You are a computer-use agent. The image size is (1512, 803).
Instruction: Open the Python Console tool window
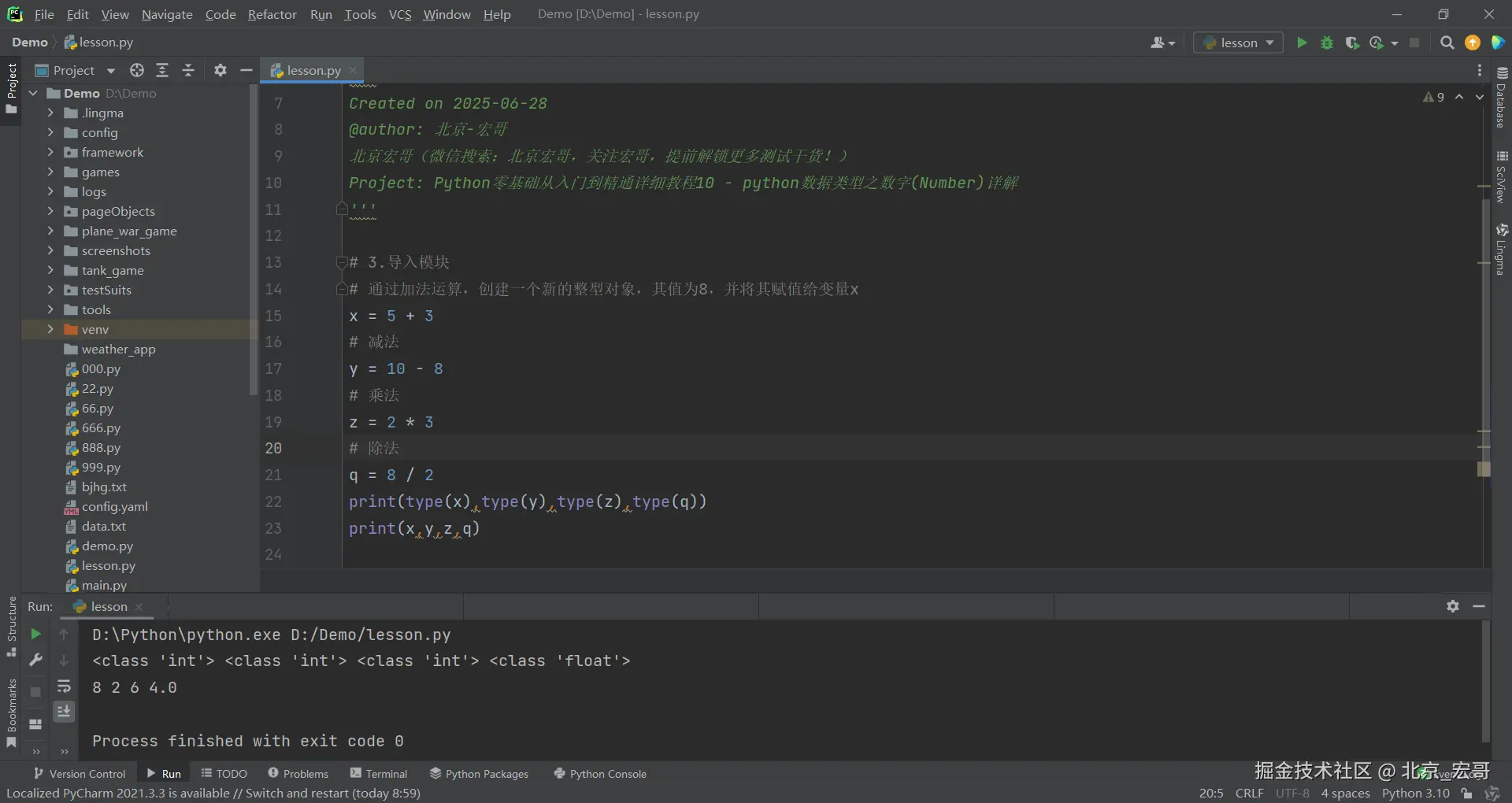[600, 774]
